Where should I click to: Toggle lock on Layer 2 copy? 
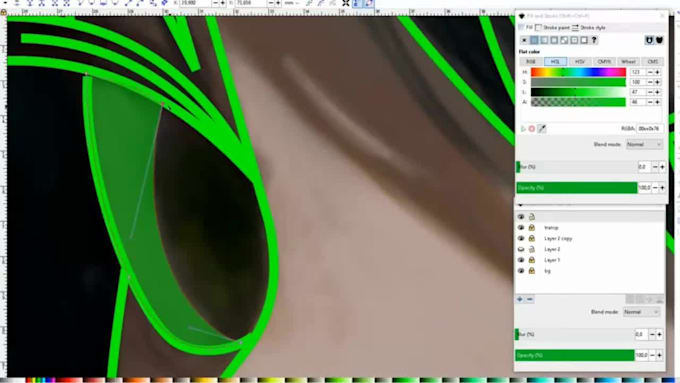pyautogui.click(x=532, y=238)
